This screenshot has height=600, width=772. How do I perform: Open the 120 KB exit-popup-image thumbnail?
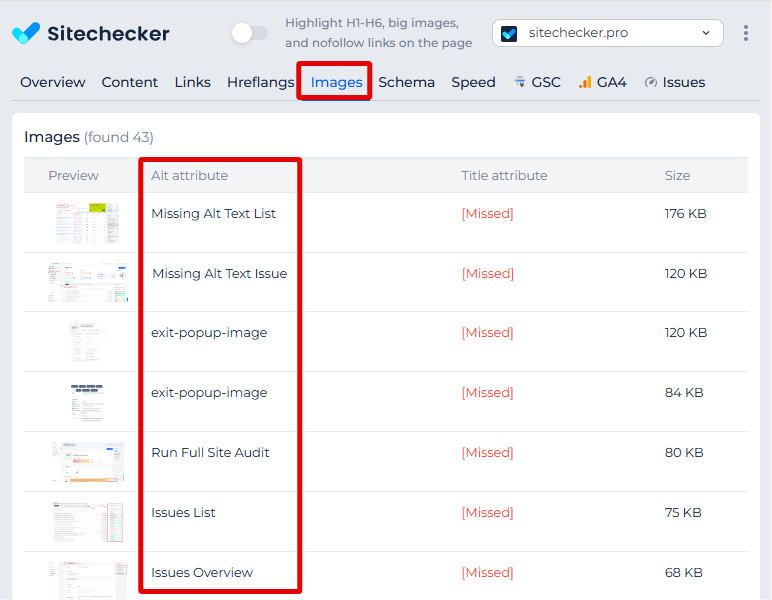tap(88, 341)
